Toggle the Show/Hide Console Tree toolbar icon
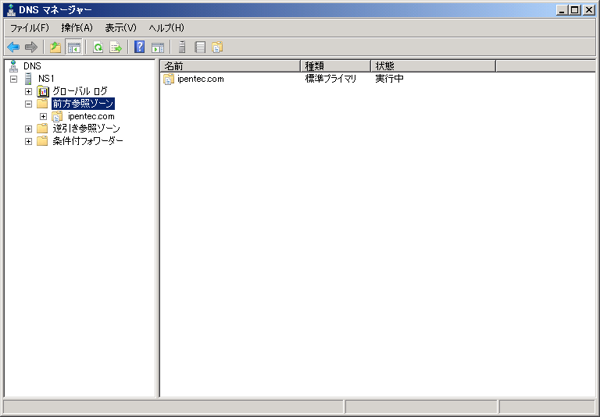This screenshot has width=600, height=417. [74, 47]
